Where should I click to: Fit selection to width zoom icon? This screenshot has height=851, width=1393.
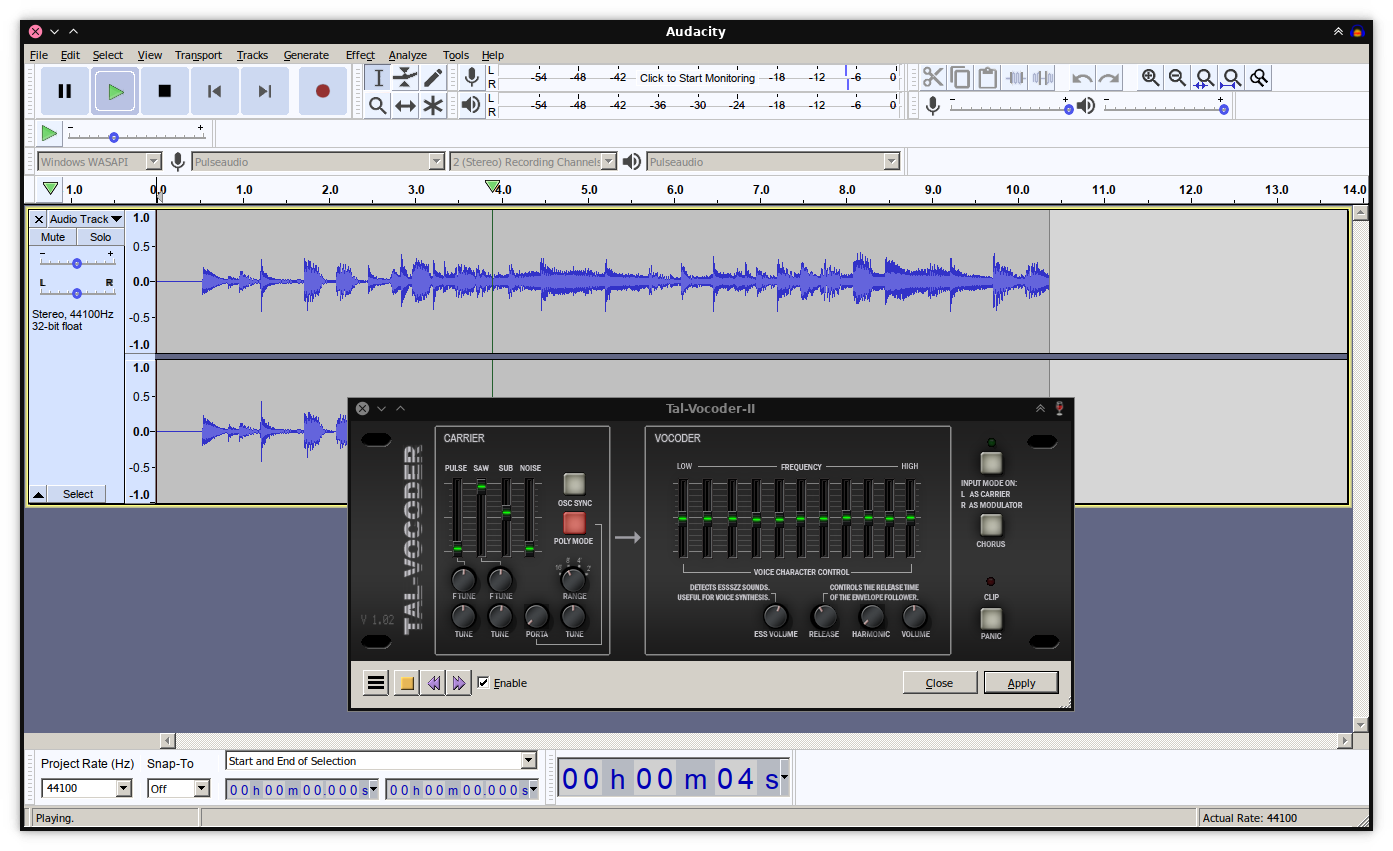click(1205, 78)
